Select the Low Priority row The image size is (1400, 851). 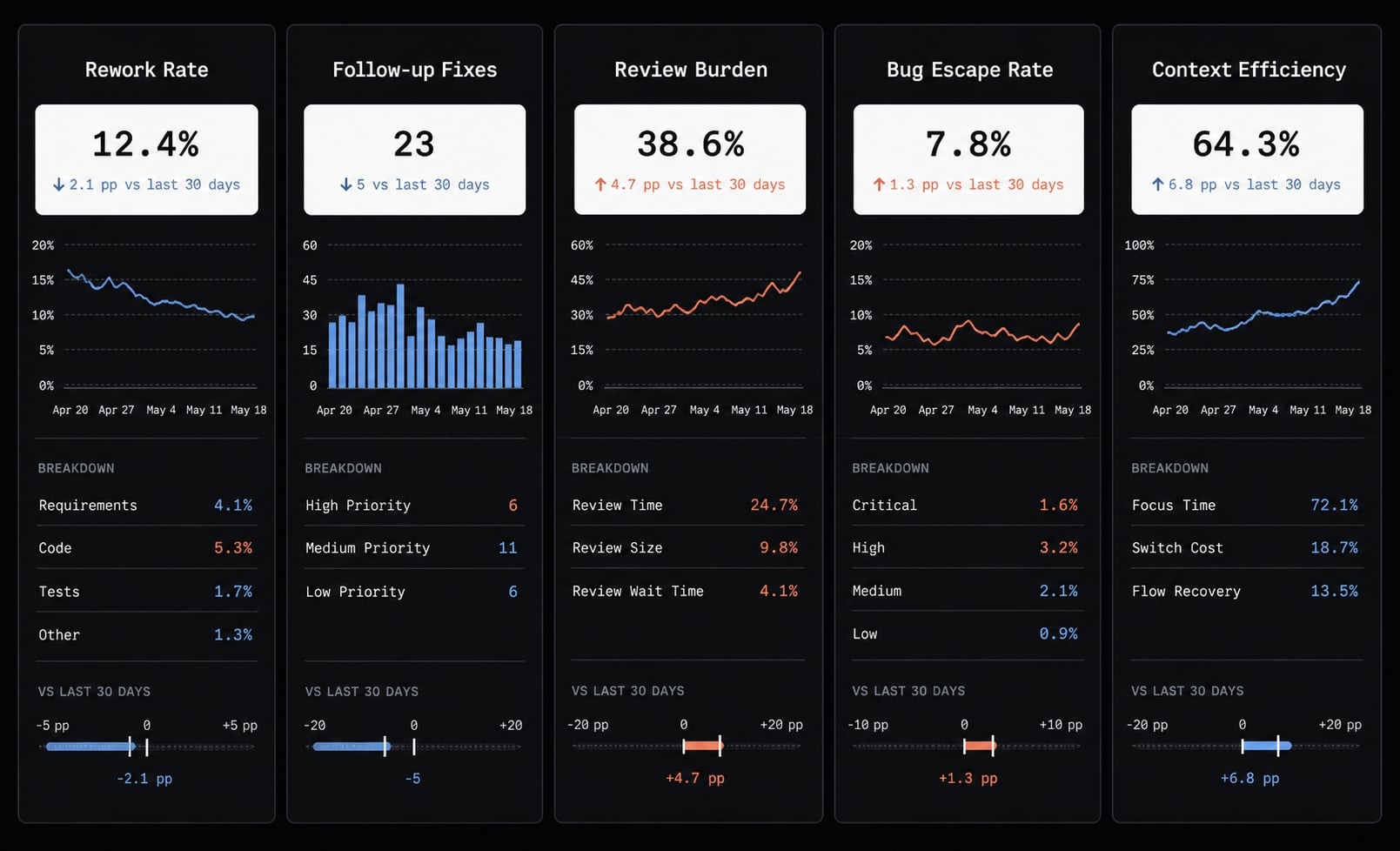tap(414, 592)
